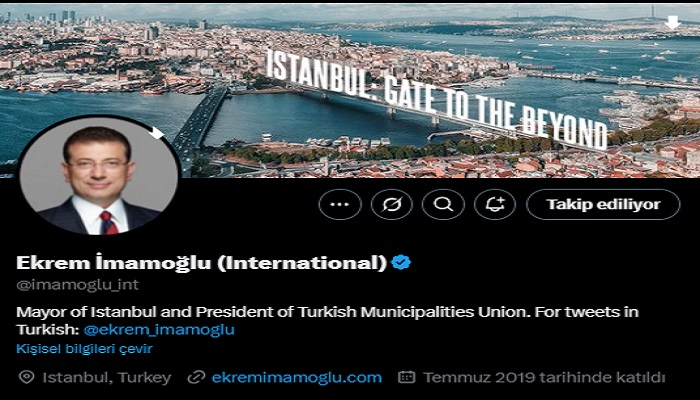700x400 pixels.
Task: Open the @ekrem_imamoglu mention link
Action: (159, 330)
